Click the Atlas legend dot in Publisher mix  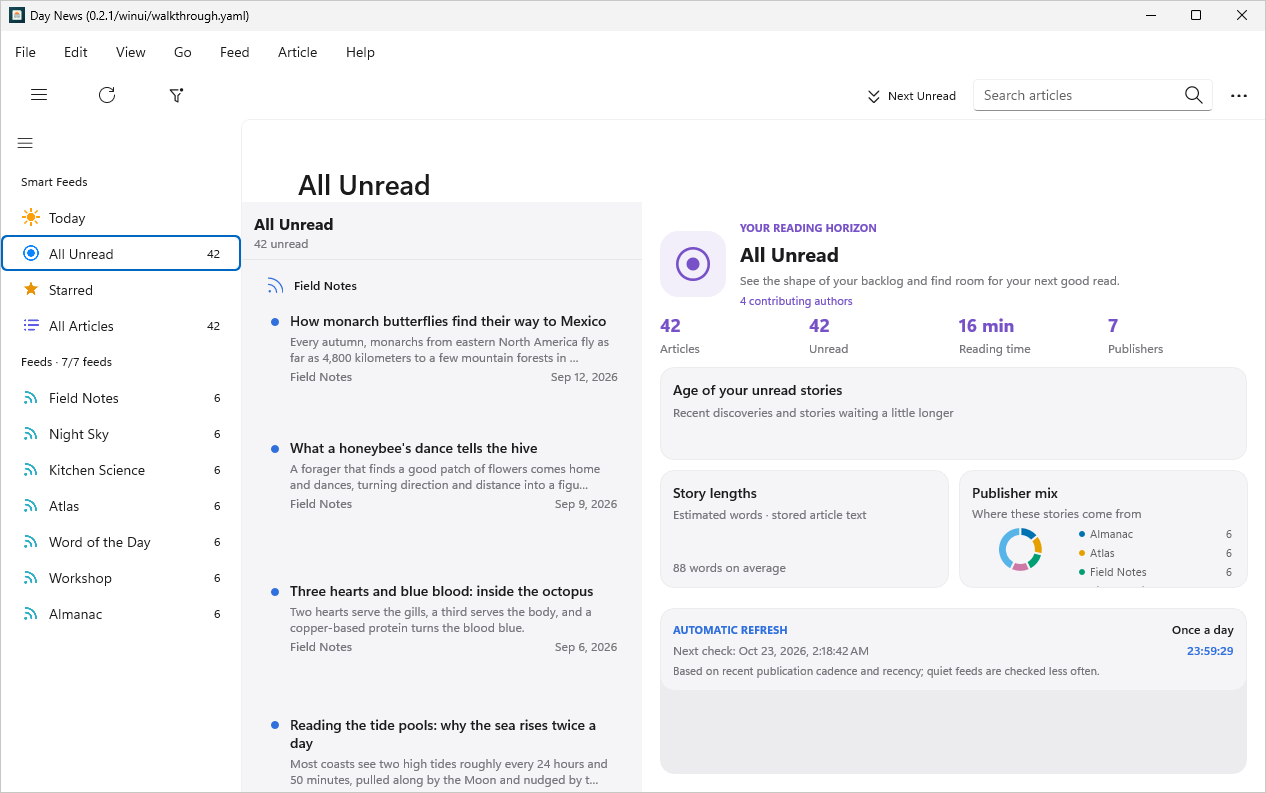click(1082, 553)
